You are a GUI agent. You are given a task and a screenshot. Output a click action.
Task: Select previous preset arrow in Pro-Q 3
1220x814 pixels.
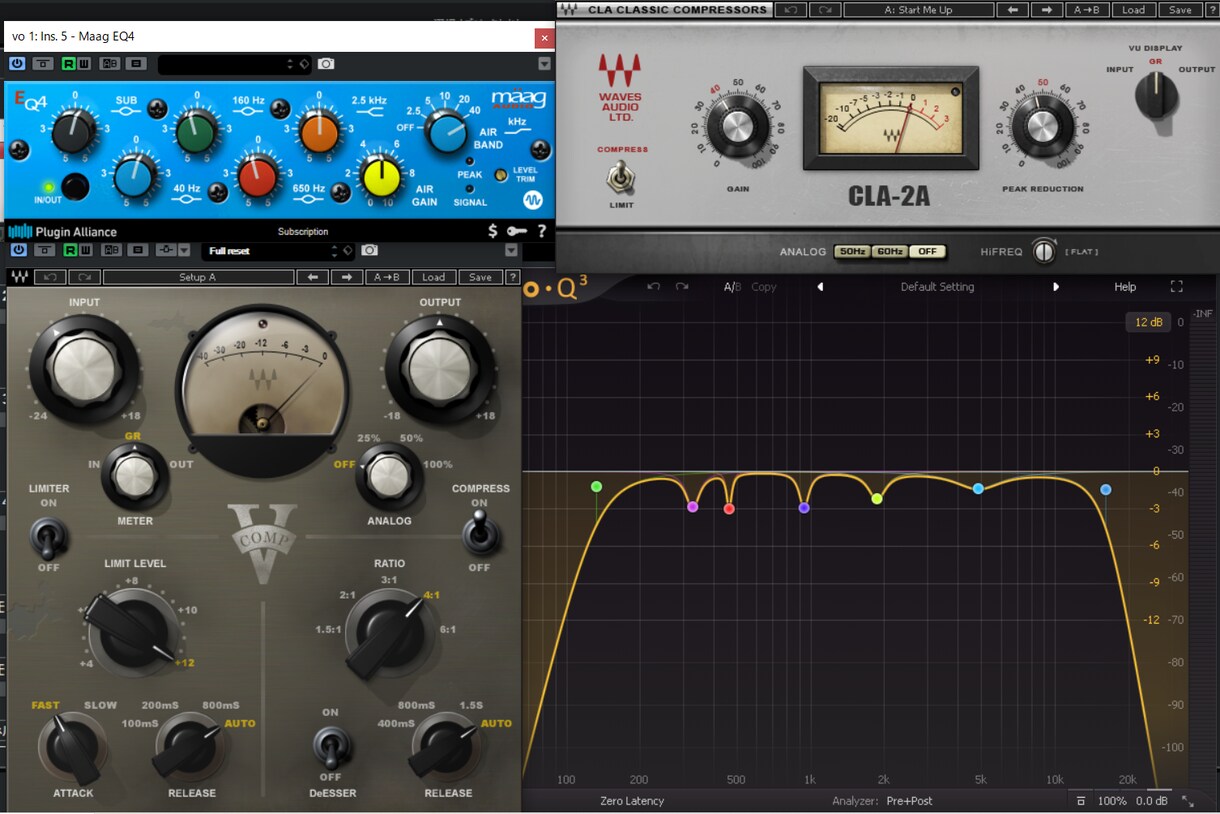pos(820,287)
